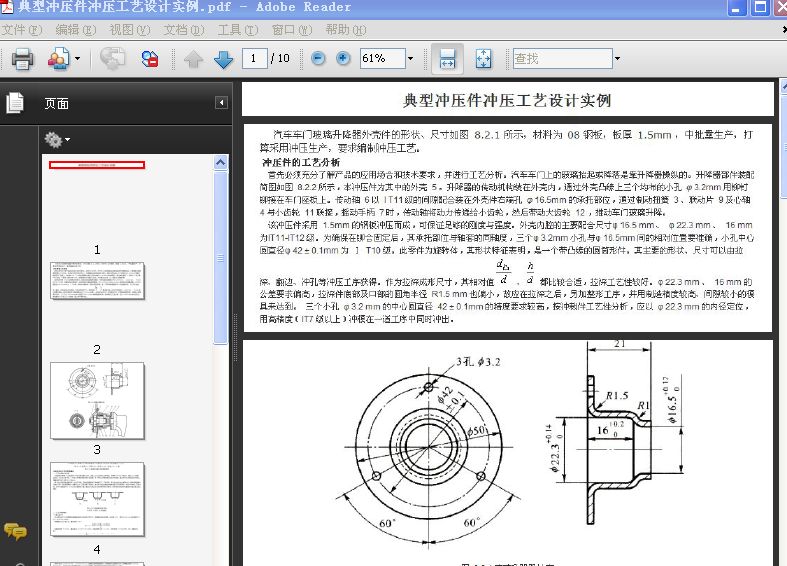The height and width of the screenshot is (566, 787).
Task: Select page 1 thumbnail
Action: [x=97, y=165]
